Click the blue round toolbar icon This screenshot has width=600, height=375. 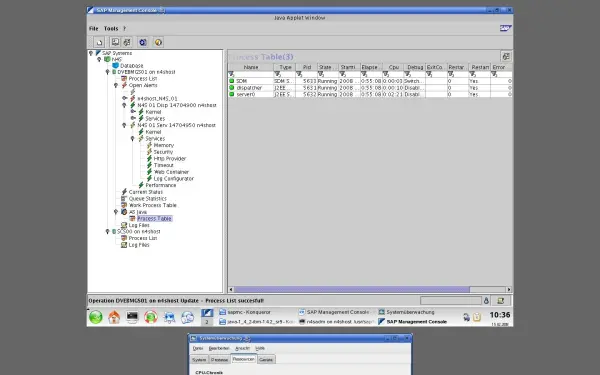coord(143,42)
